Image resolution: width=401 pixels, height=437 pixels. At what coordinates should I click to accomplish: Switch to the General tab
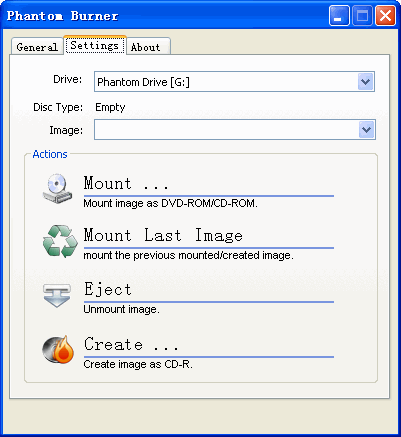pos(37,47)
